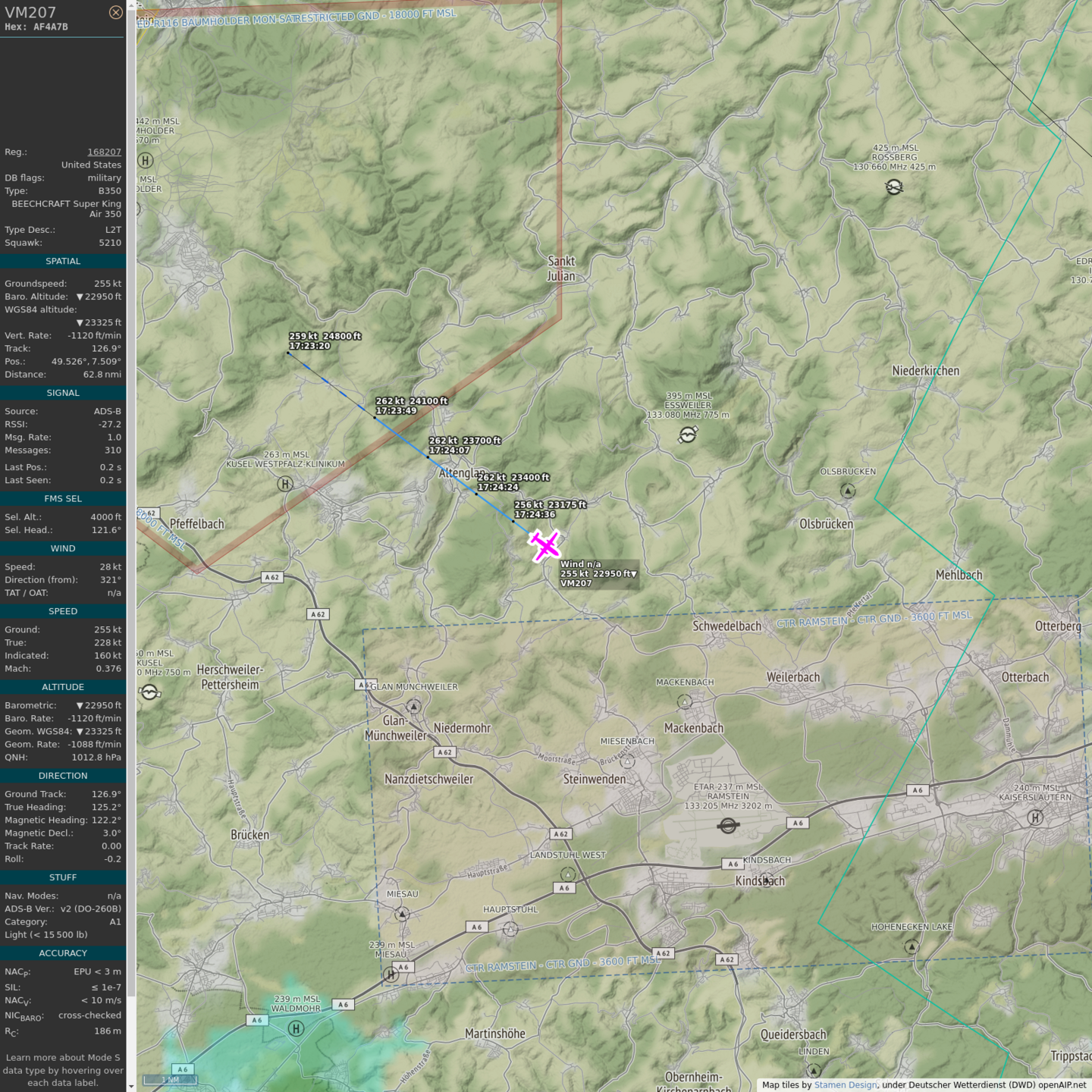Click the Ramstein airport symbol
Viewport: 1092px width, 1092px height.
pos(728,826)
